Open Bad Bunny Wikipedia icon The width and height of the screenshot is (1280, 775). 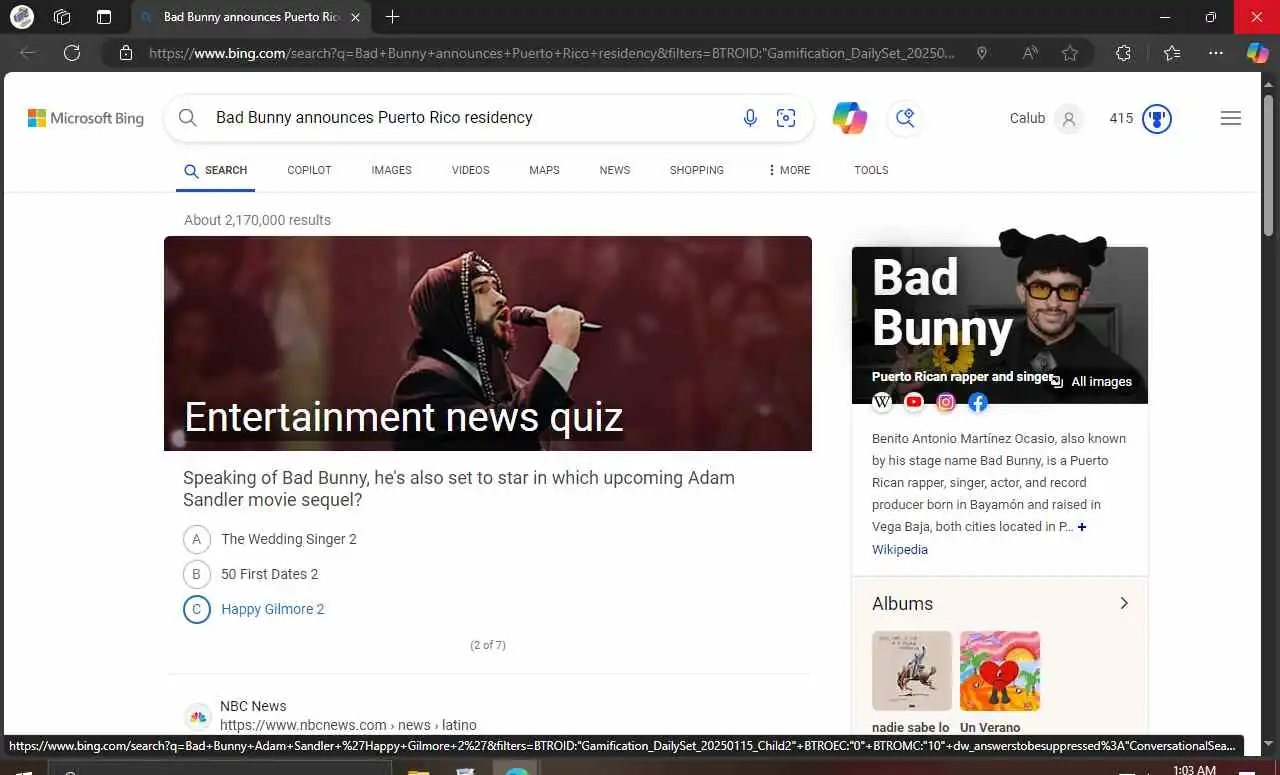point(882,402)
